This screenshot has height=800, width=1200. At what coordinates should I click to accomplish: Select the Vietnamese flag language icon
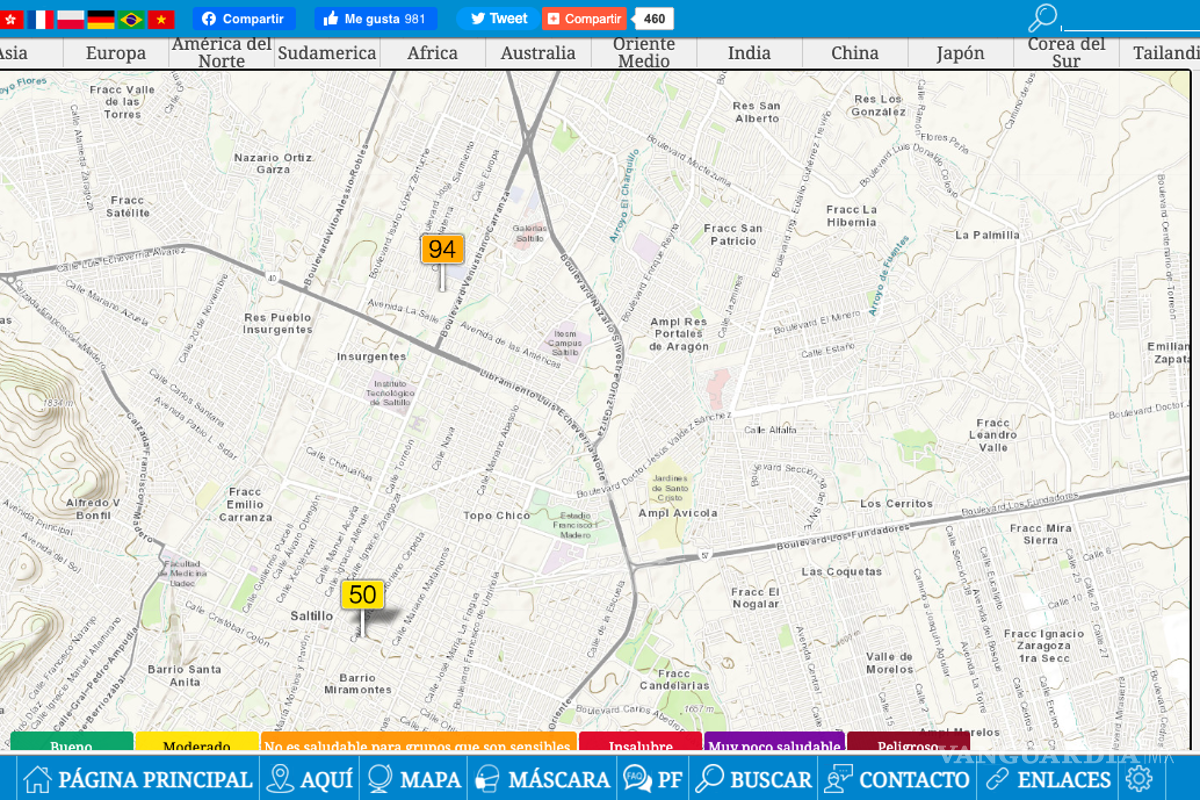pyautogui.click(x=160, y=19)
